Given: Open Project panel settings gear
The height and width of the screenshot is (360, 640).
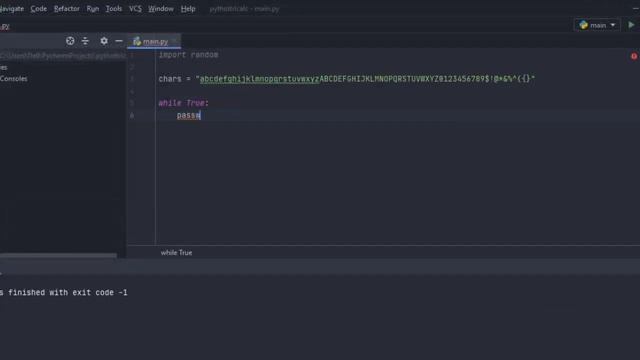Looking at the screenshot, I should [104, 41].
